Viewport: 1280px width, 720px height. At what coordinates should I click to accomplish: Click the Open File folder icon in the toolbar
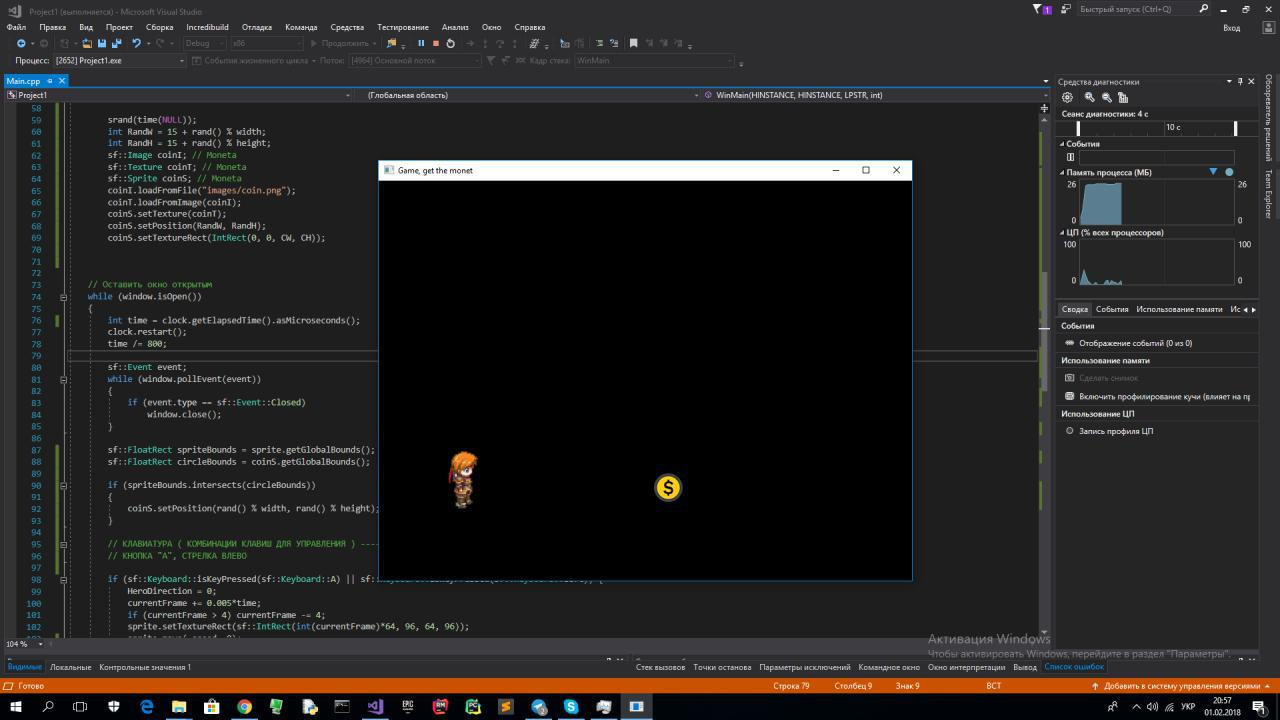87,43
